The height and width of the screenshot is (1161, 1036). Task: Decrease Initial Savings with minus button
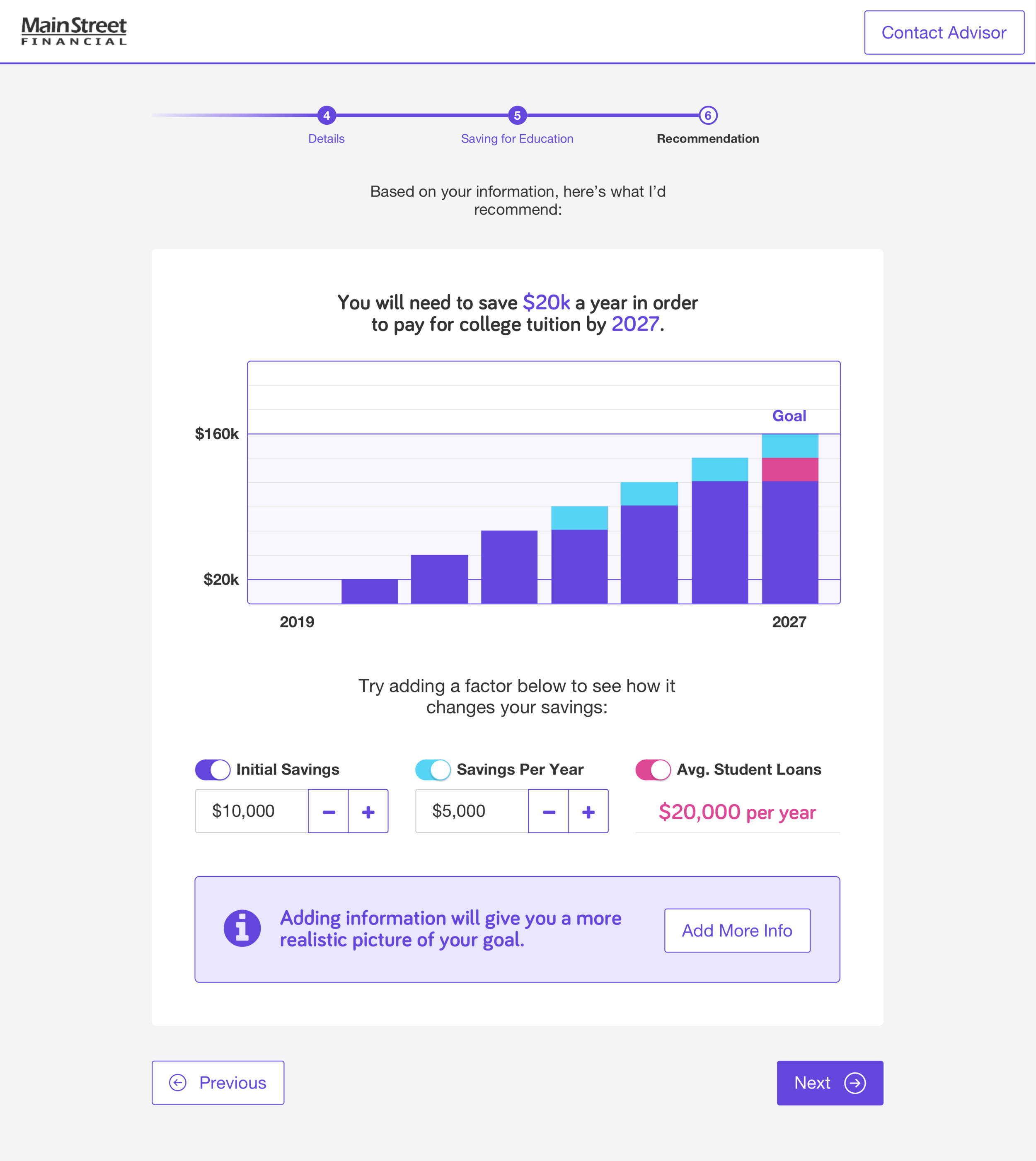pos(329,812)
